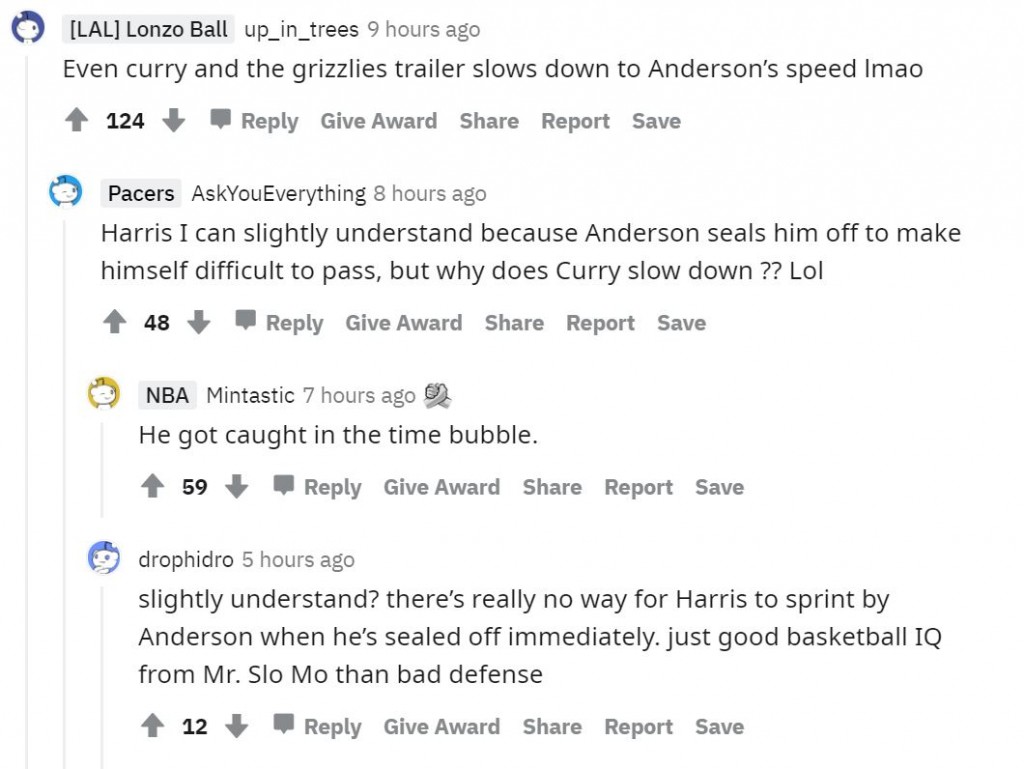Click the downvote arrow on AskYouEverything's comment
Image resolution: width=1024 pixels, height=769 pixels.
[x=199, y=322]
